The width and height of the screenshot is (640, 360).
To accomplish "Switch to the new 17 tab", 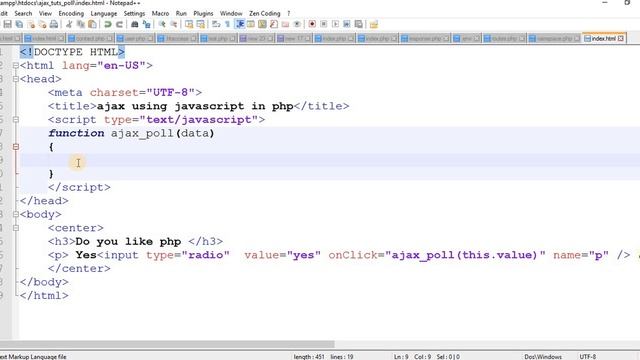I will click(x=293, y=38).
